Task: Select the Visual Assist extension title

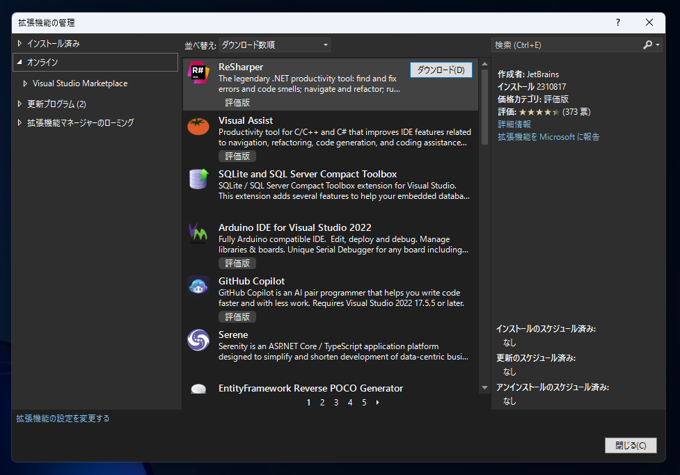Action: click(x=245, y=121)
